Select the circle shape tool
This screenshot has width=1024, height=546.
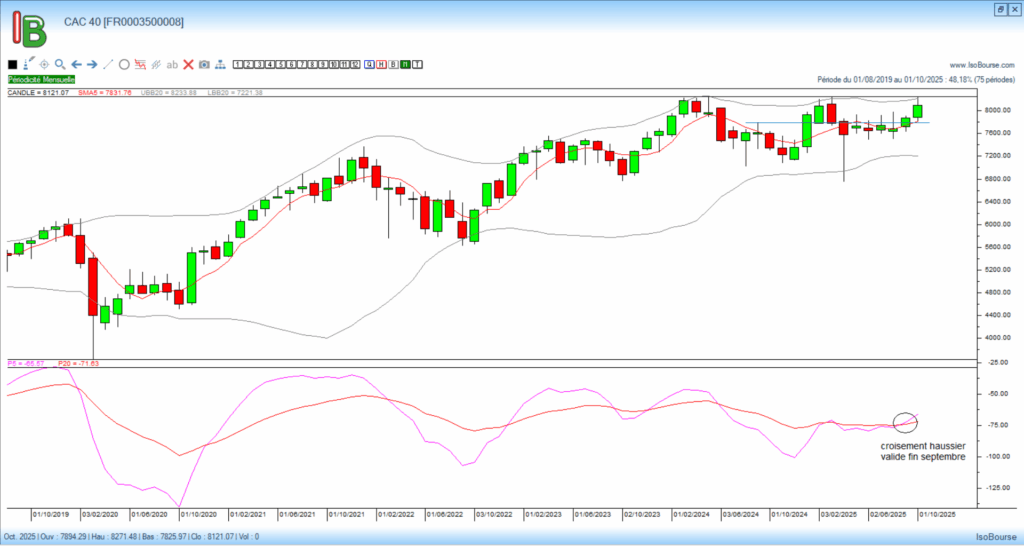coord(124,65)
